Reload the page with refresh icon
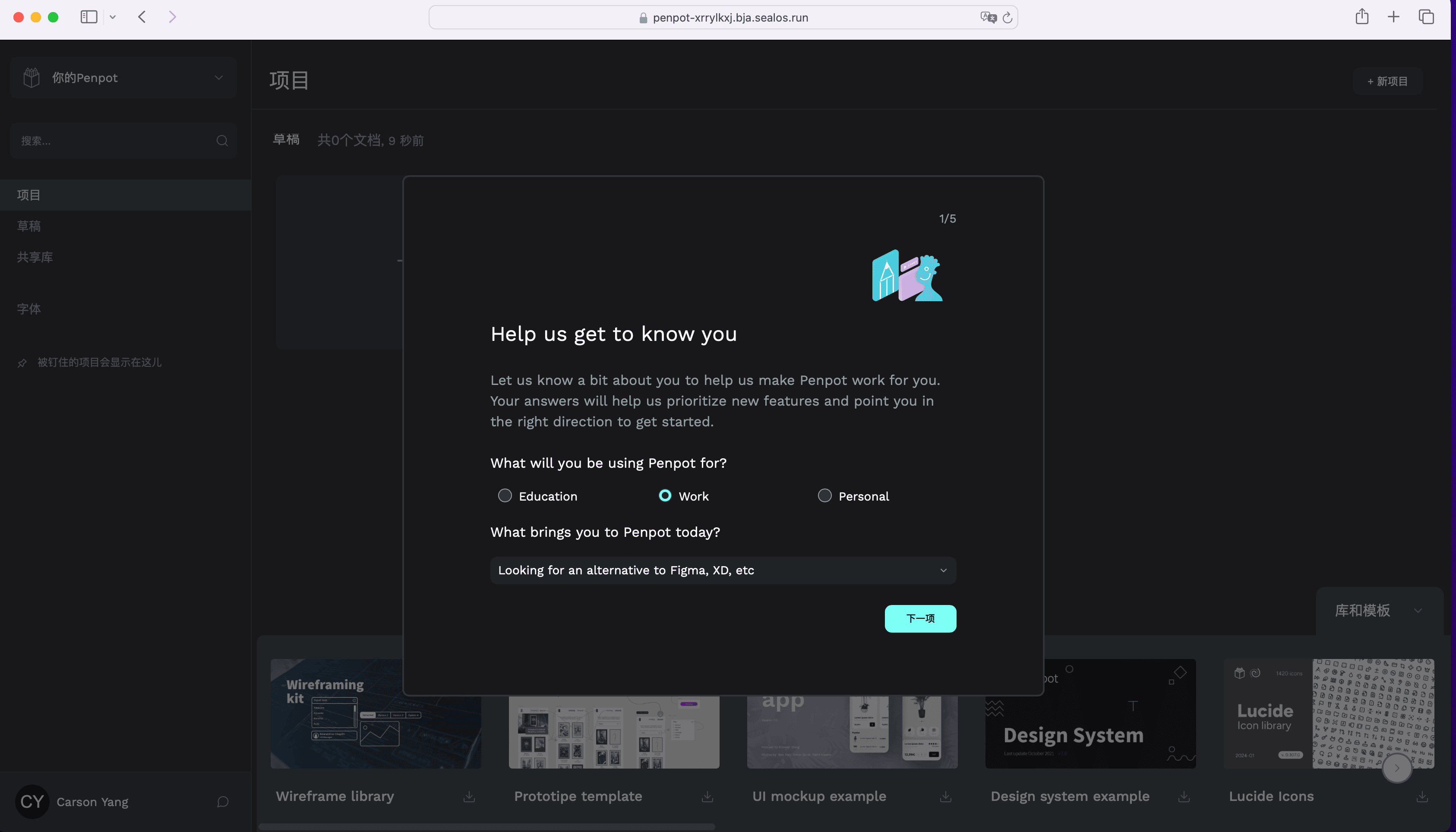The height and width of the screenshot is (832, 1456). click(1008, 18)
